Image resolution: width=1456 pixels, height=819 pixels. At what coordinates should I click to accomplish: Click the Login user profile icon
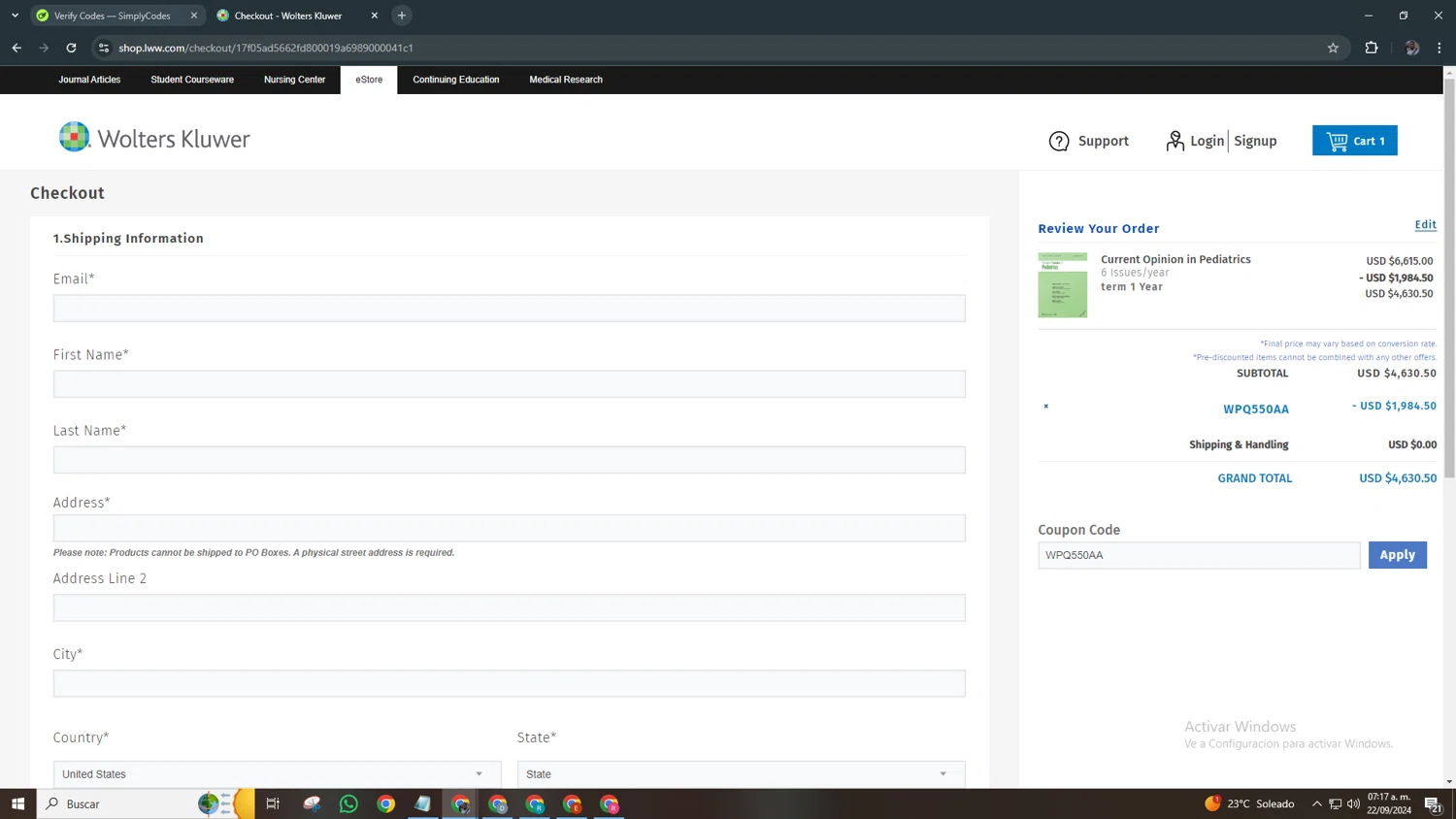point(1175,141)
